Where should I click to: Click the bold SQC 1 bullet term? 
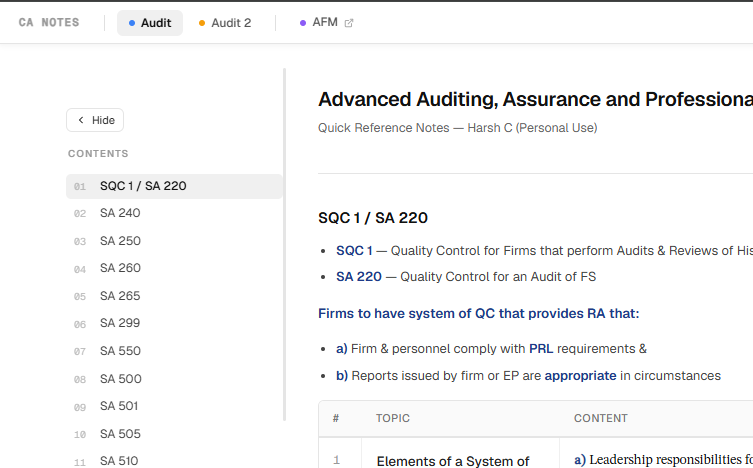354,251
